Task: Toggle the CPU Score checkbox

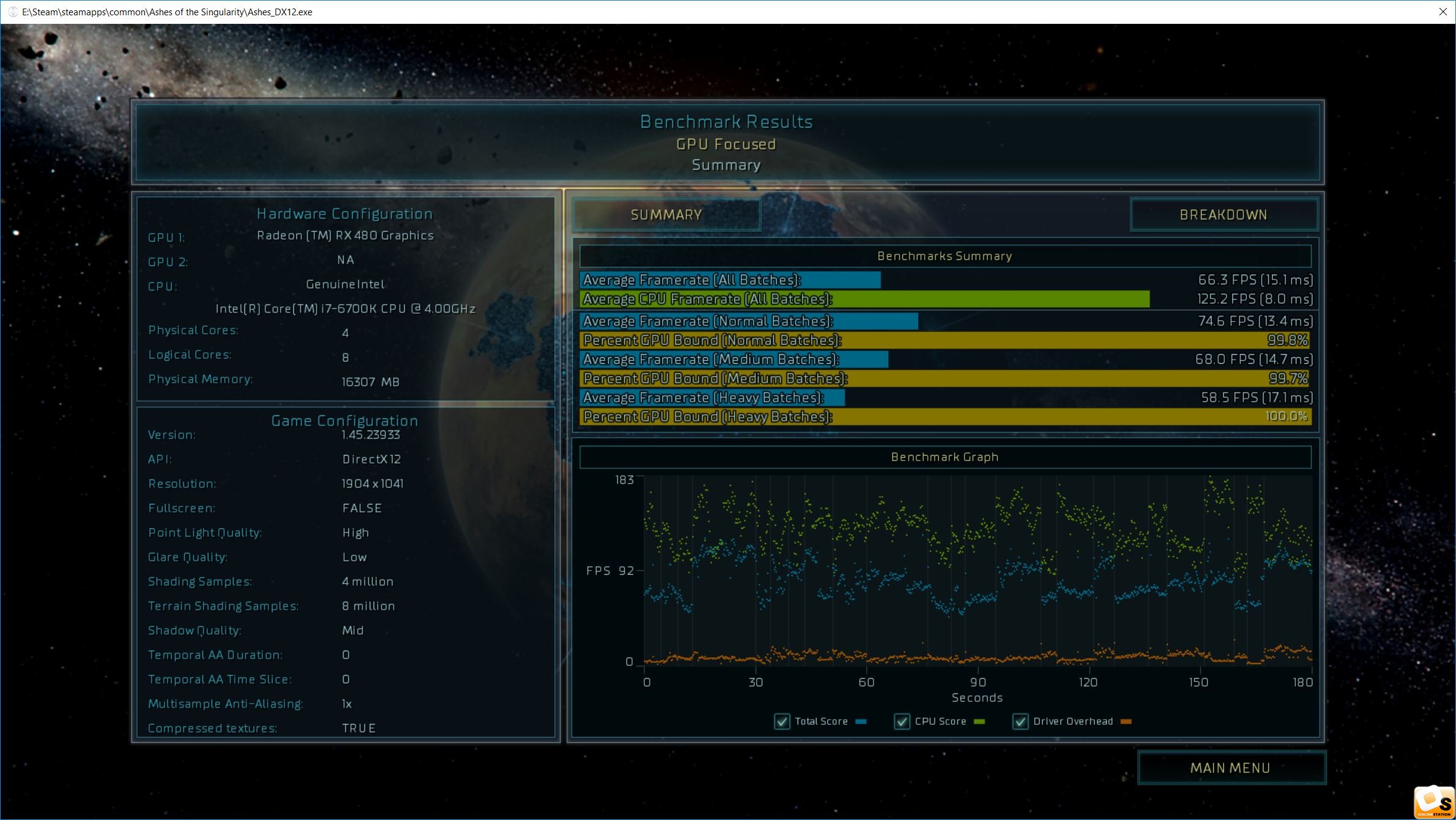Action: coord(902,722)
